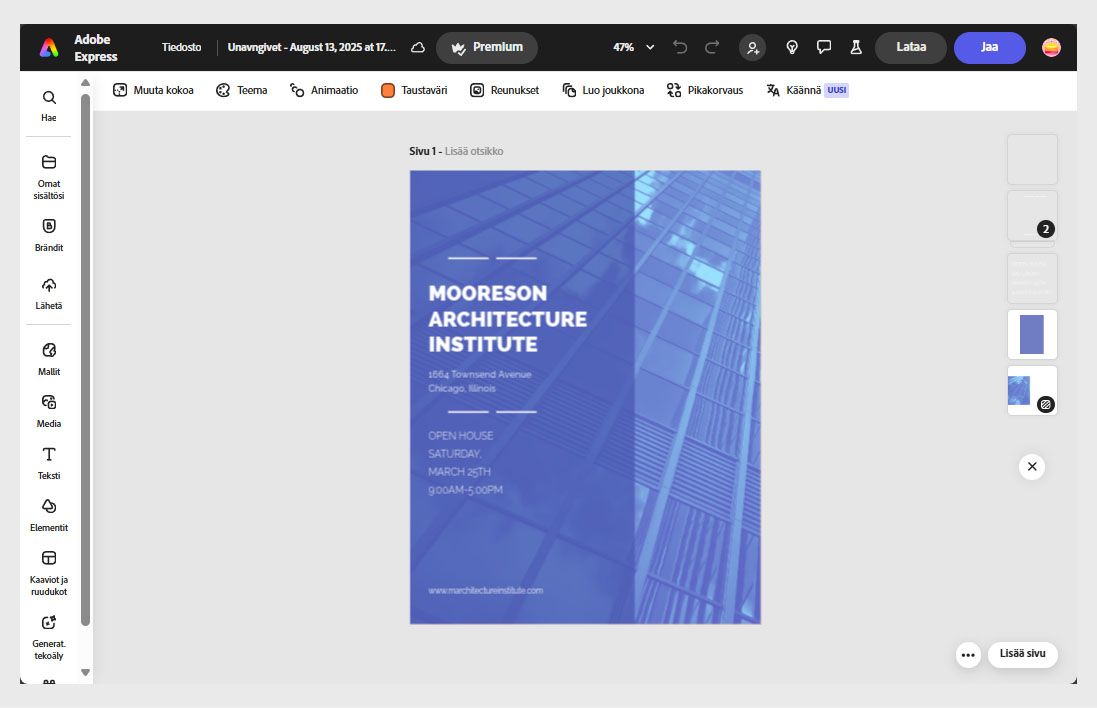Viewport: 1097px width, 708px height.
Task: Open the three-dot more options menu
Action: [x=967, y=655]
